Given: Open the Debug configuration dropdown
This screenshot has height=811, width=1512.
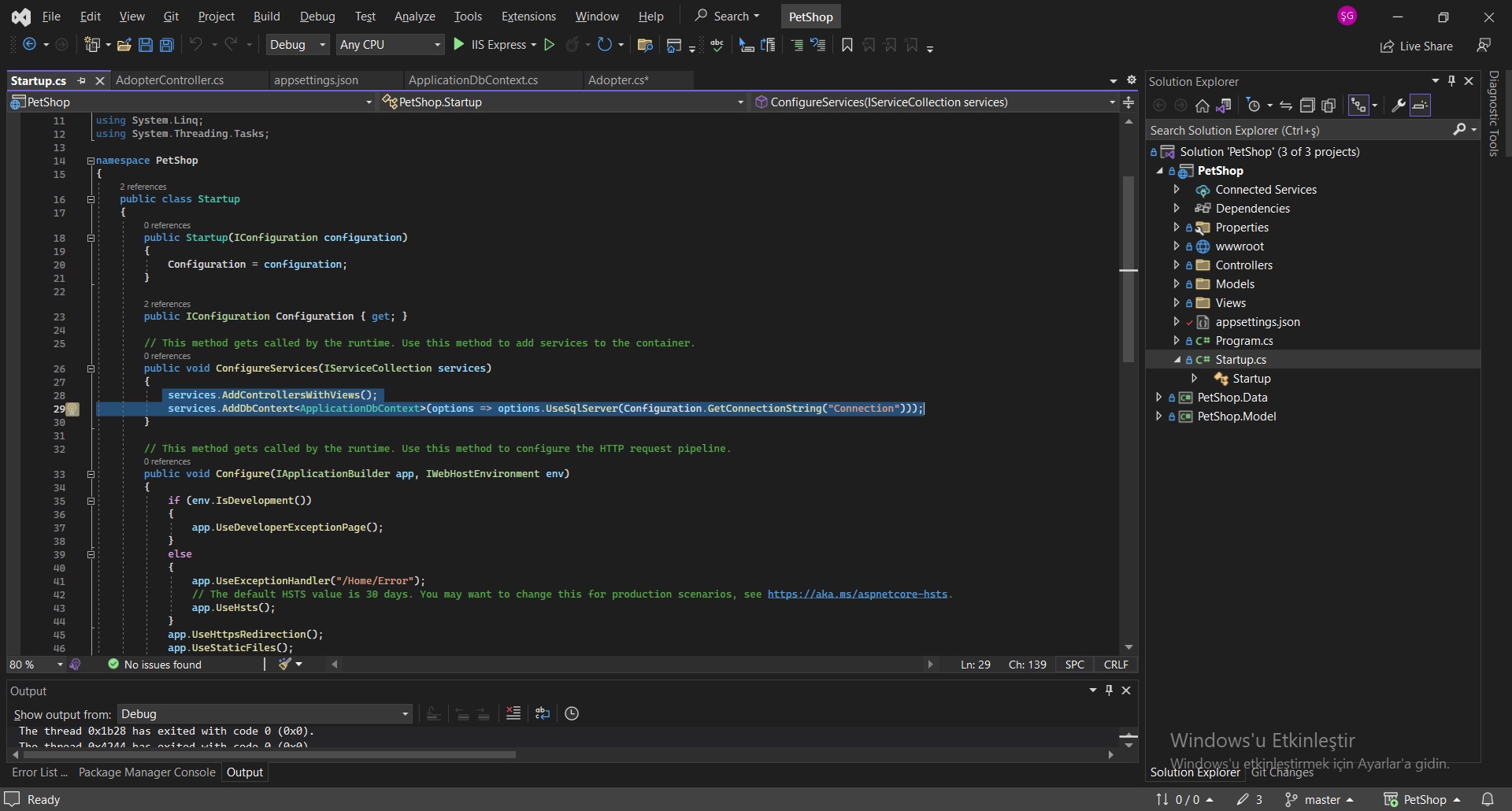Looking at the screenshot, I should click(298, 45).
